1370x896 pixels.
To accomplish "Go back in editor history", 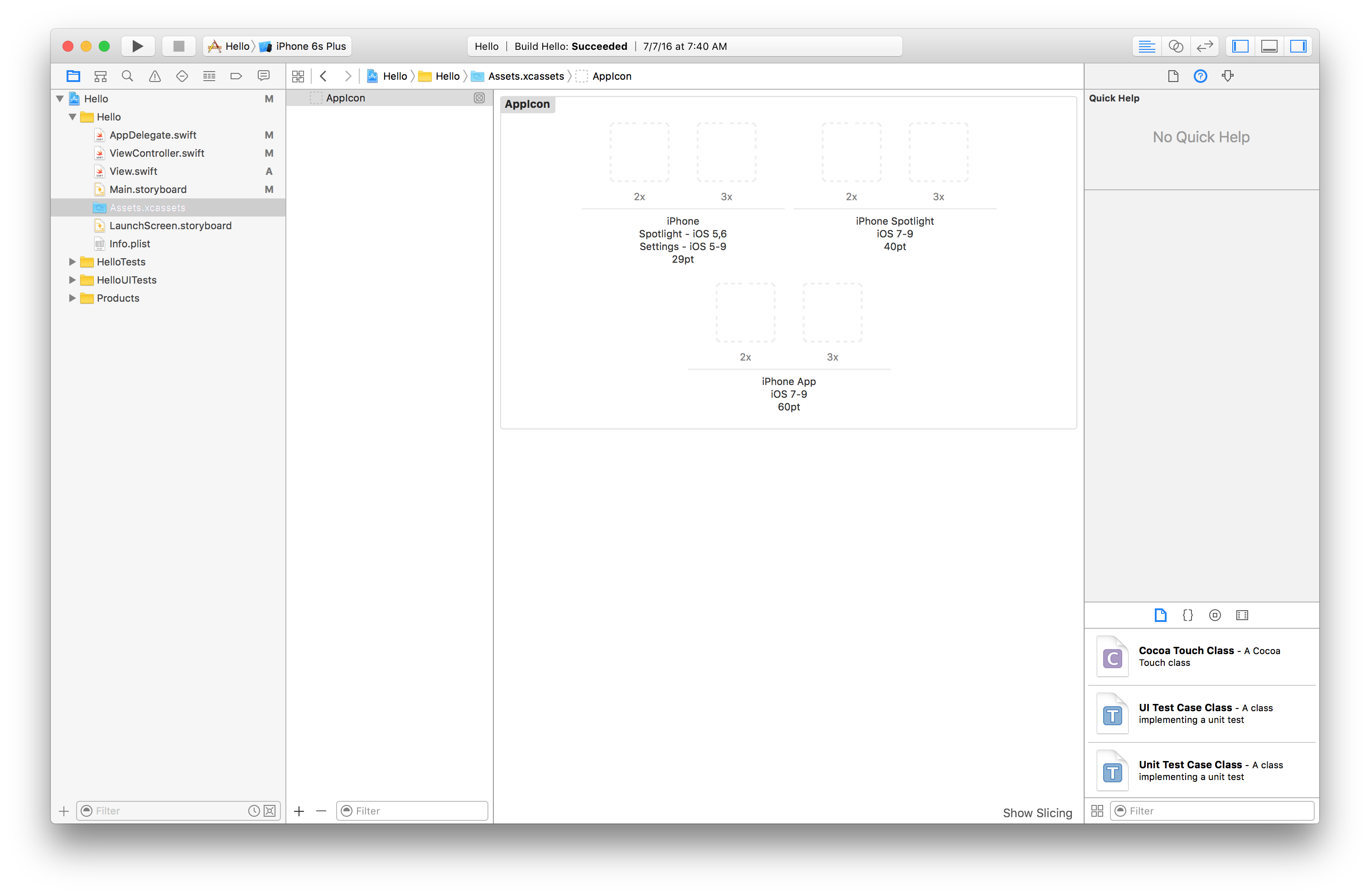I will click(x=323, y=76).
